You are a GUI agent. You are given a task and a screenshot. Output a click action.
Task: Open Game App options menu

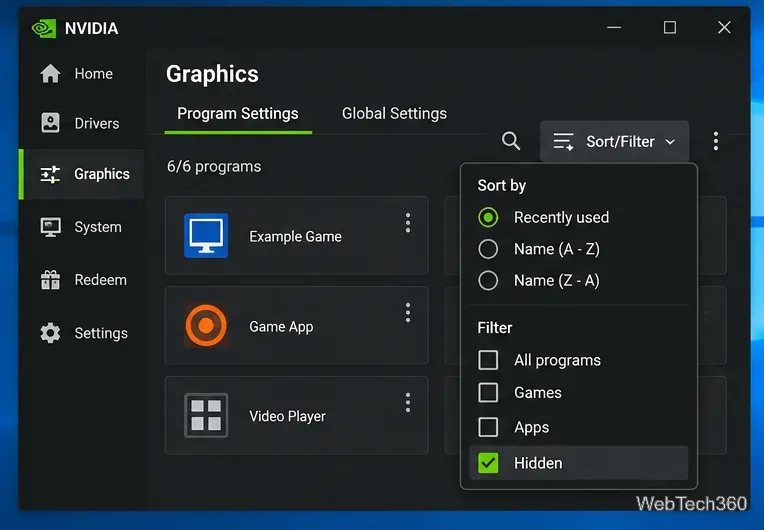coord(408,312)
